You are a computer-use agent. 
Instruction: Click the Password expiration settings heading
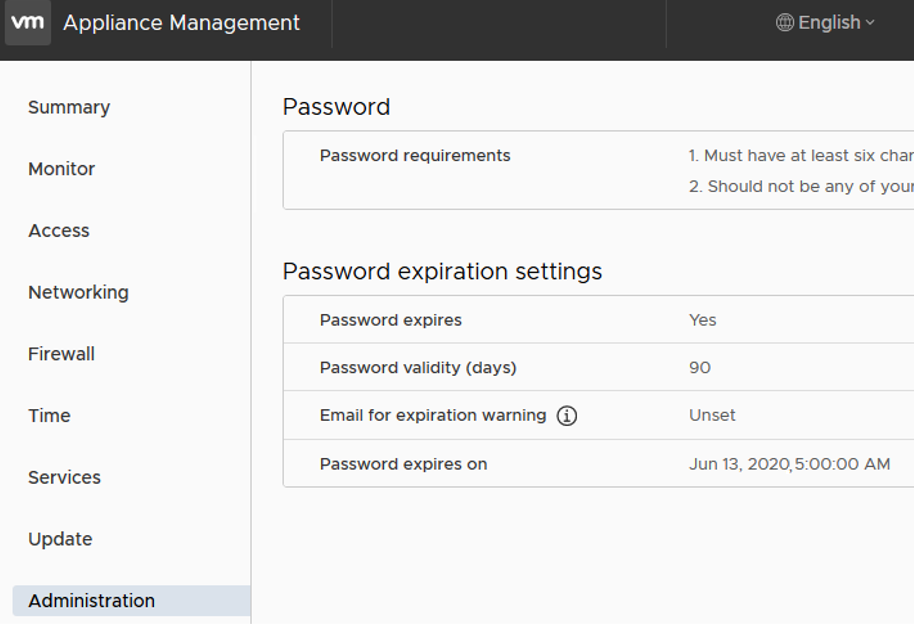(443, 271)
